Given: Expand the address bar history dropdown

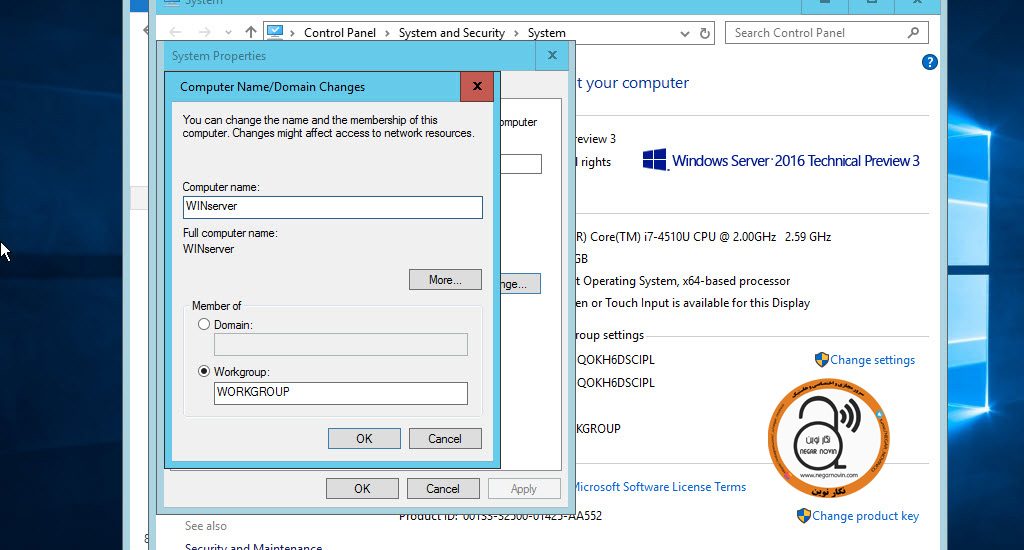Looking at the screenshot, I should pos(684,33).
